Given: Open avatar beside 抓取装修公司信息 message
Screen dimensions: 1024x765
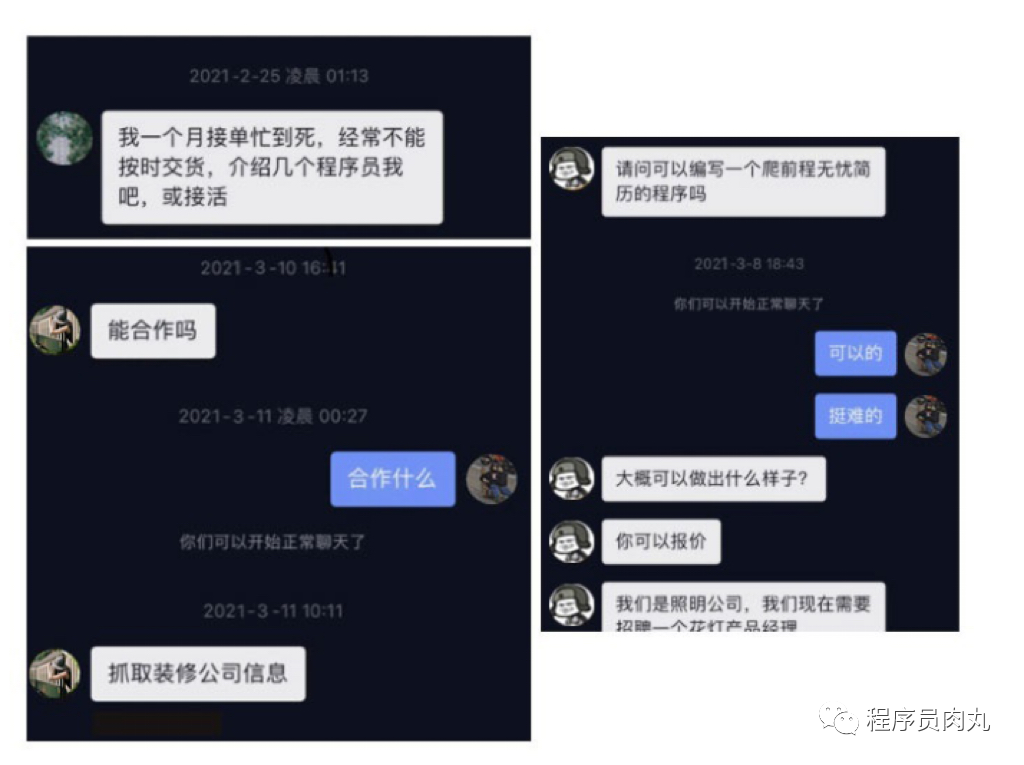Looking at the screenshot, I should [x=55, y=673].
